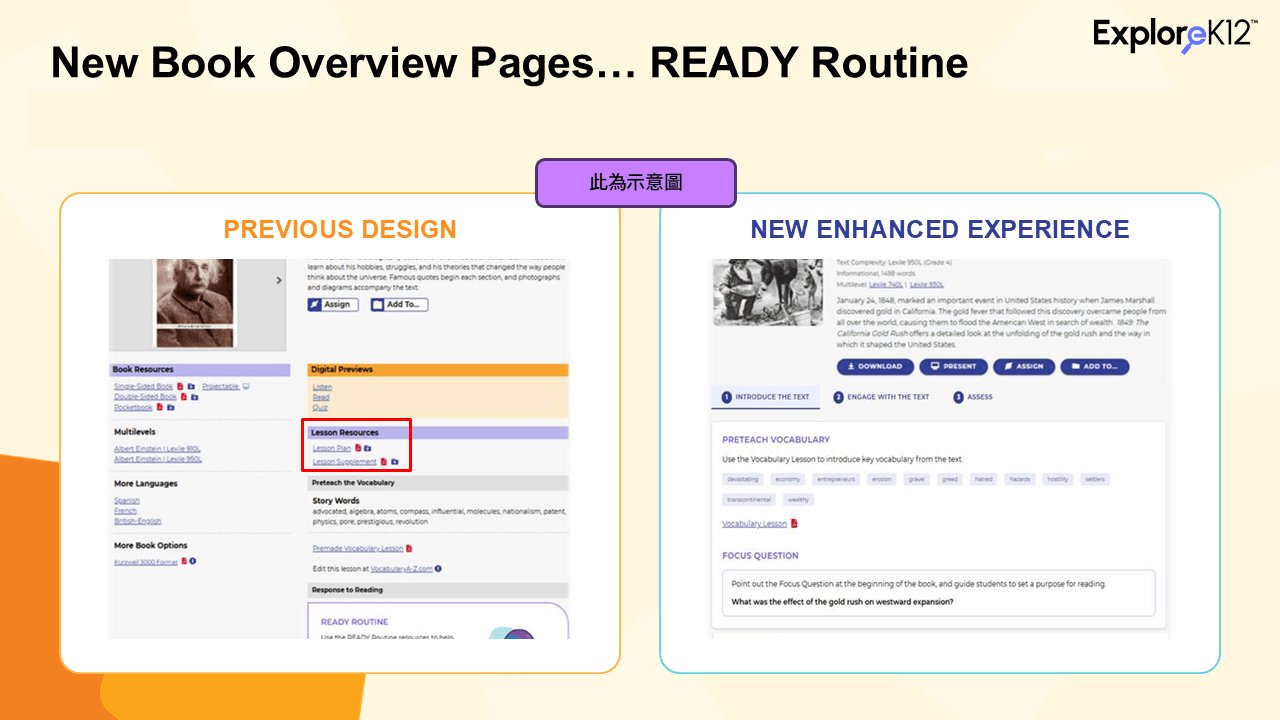Switch to the ASSESS tab
This screenshot has width=1280, height=720.
973,397
